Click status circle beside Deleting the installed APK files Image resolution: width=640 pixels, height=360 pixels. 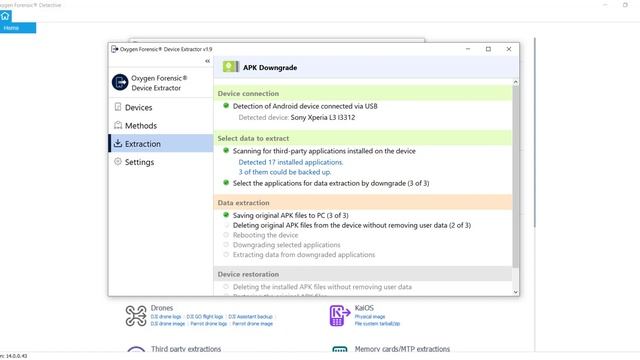[226, 287]
